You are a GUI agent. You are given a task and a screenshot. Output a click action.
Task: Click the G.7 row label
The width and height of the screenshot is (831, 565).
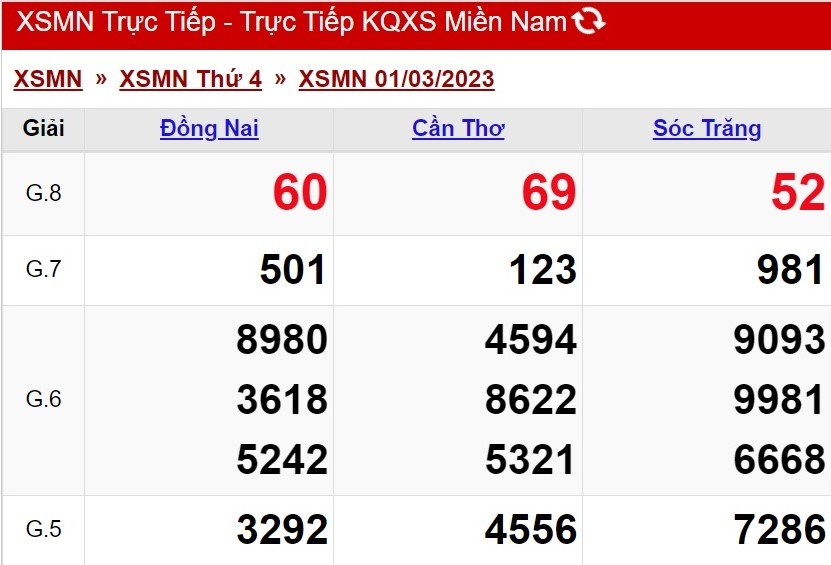[x=43, y=269]
